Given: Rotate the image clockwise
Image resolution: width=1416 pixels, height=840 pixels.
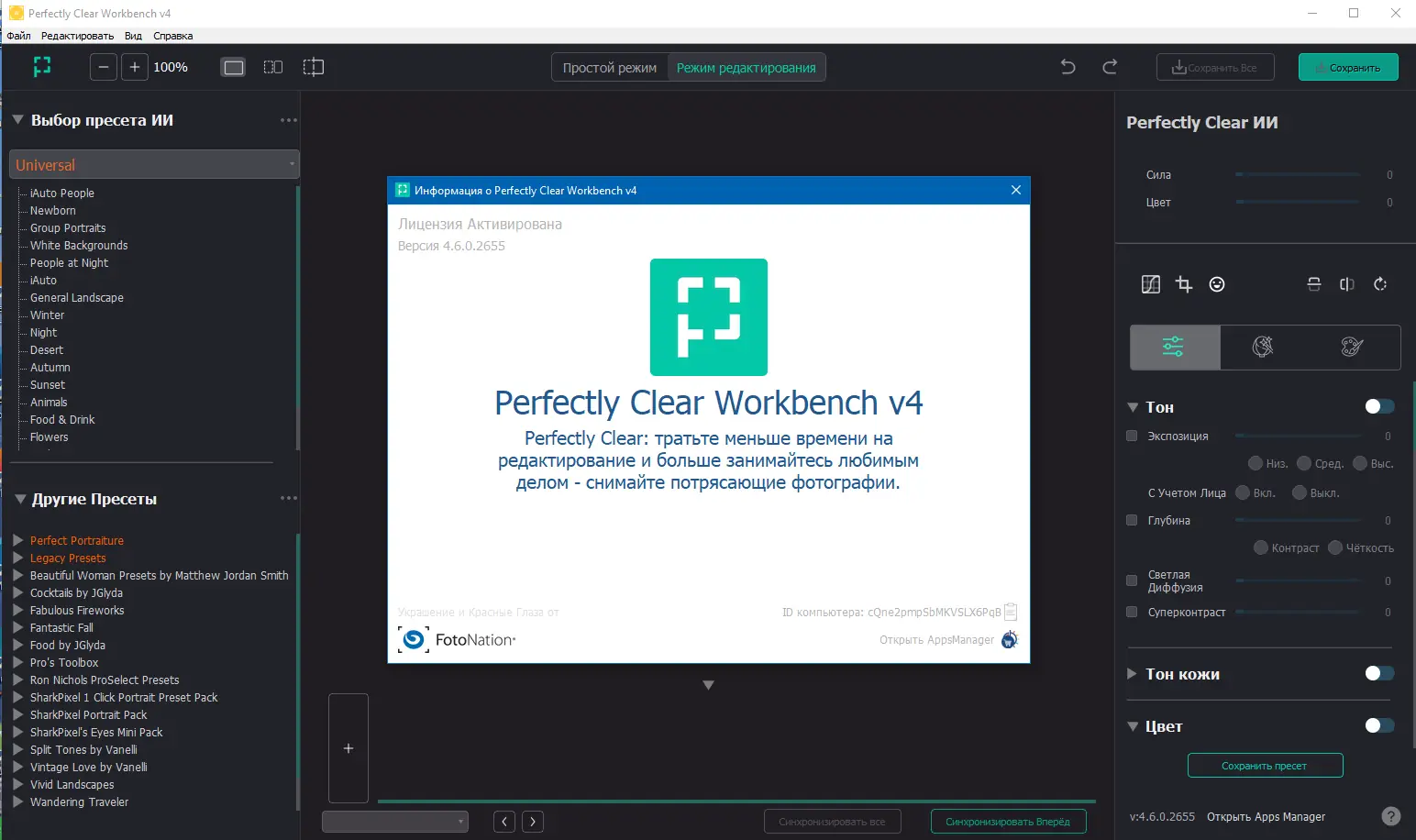Looking at the screenshot, I should pos(1380,284).
